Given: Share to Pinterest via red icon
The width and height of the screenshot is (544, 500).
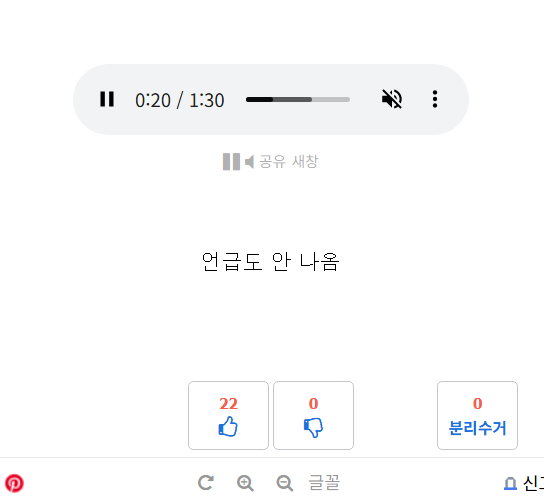Looking at the screenshot, I should (x=14, y=483).
